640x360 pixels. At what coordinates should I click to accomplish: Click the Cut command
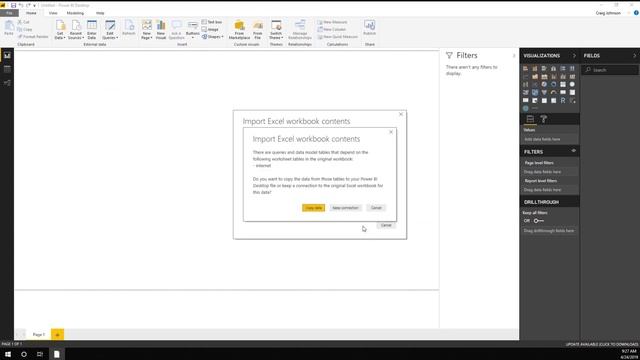24,22
